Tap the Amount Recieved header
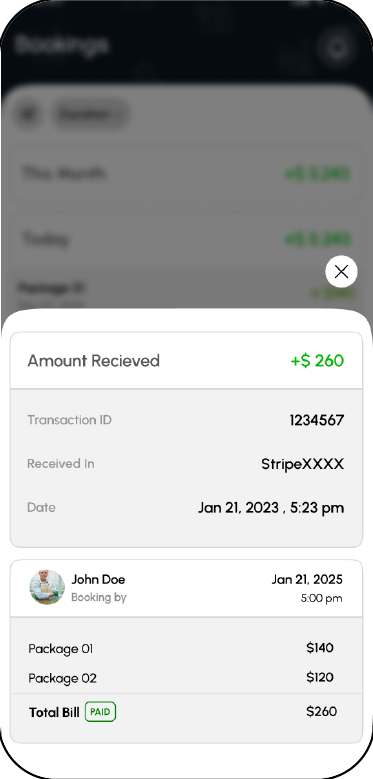 93,361
